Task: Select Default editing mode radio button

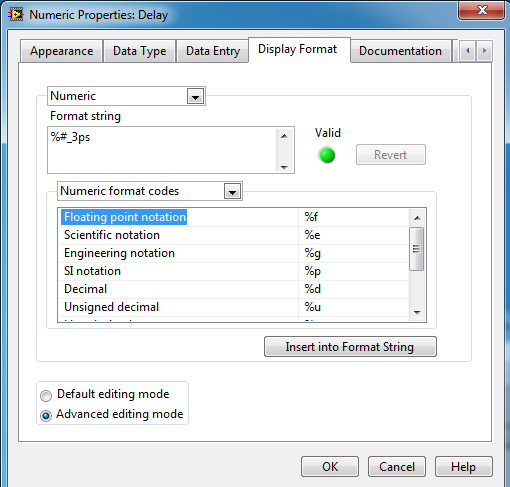Action: click(x=46, y=396)
